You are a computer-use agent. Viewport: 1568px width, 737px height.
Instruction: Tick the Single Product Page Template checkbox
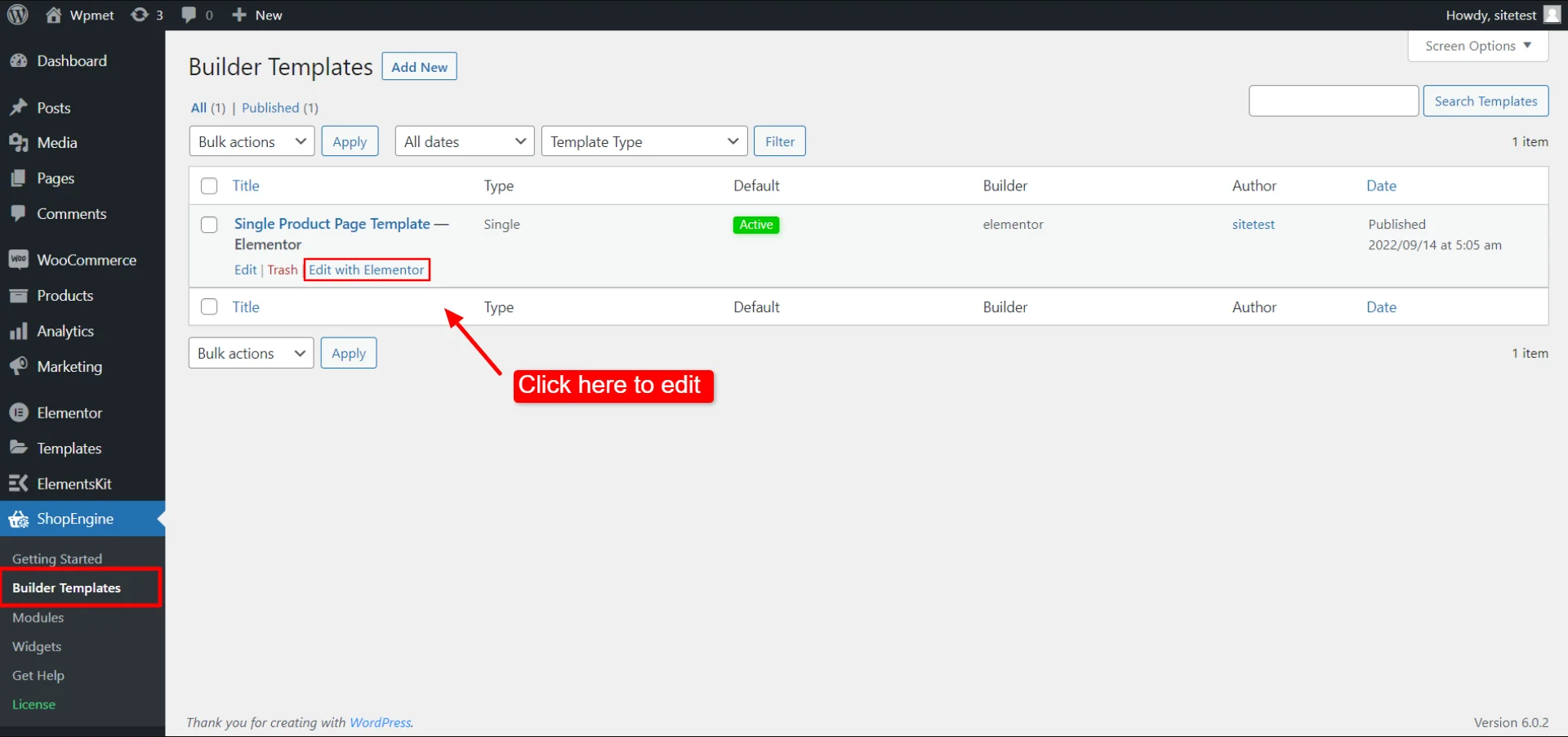click(209, 225)
